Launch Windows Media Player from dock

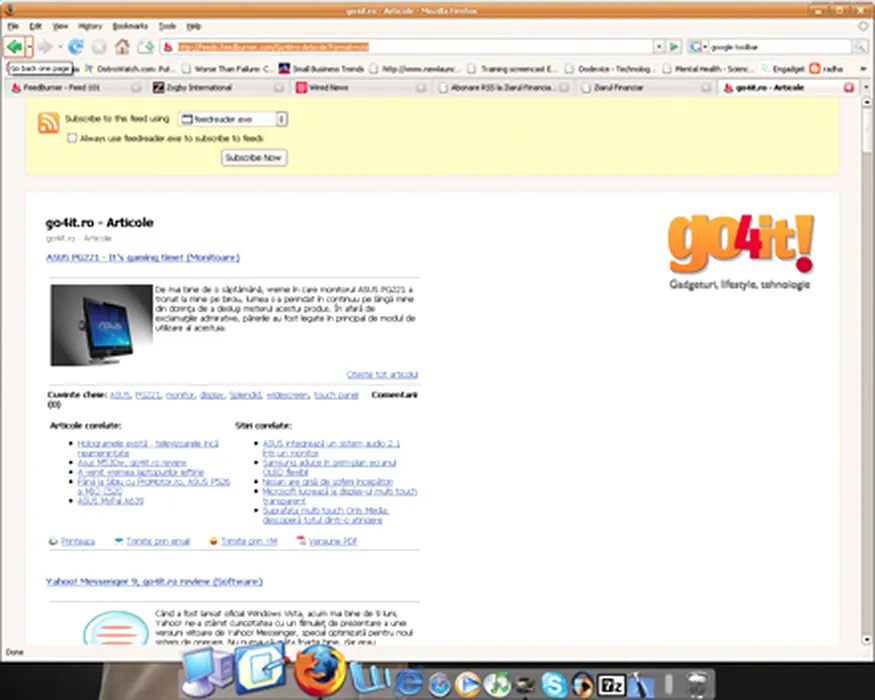point(467,684)
